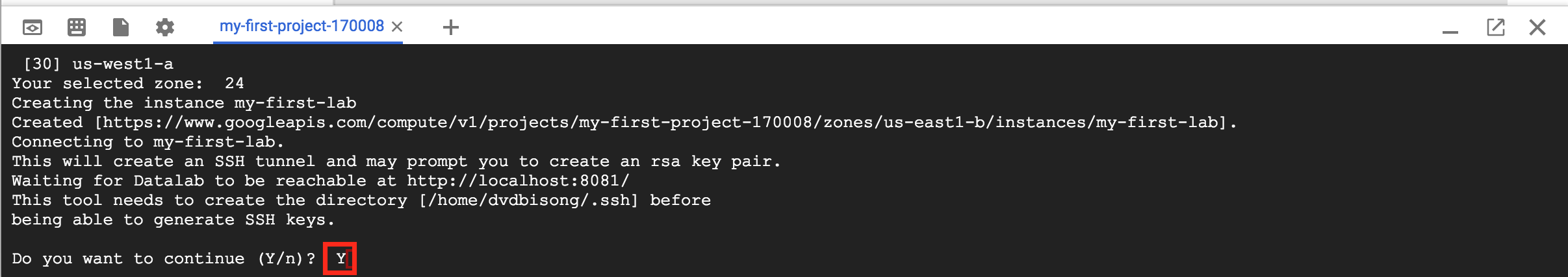This screenshot has height=277, width=1568.
Task: Open the terminal settings gear
Action: pos(165,27)
